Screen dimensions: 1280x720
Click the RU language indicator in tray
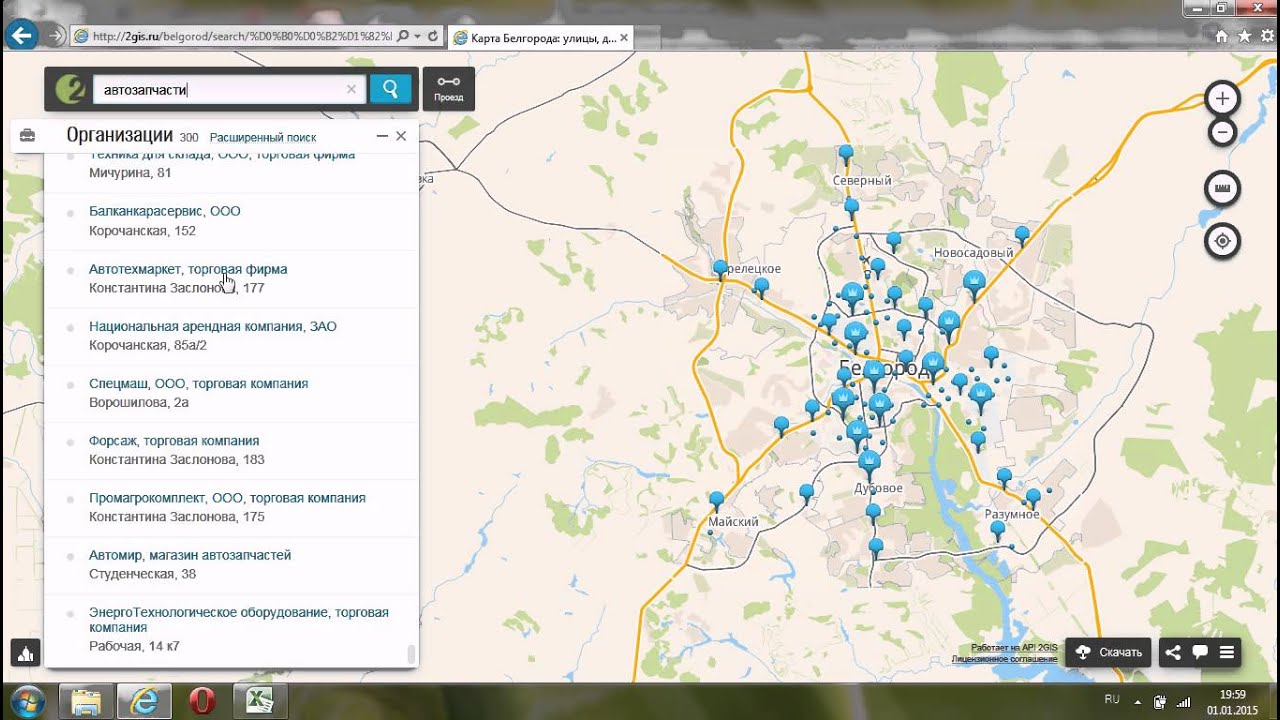(1112, 699)
